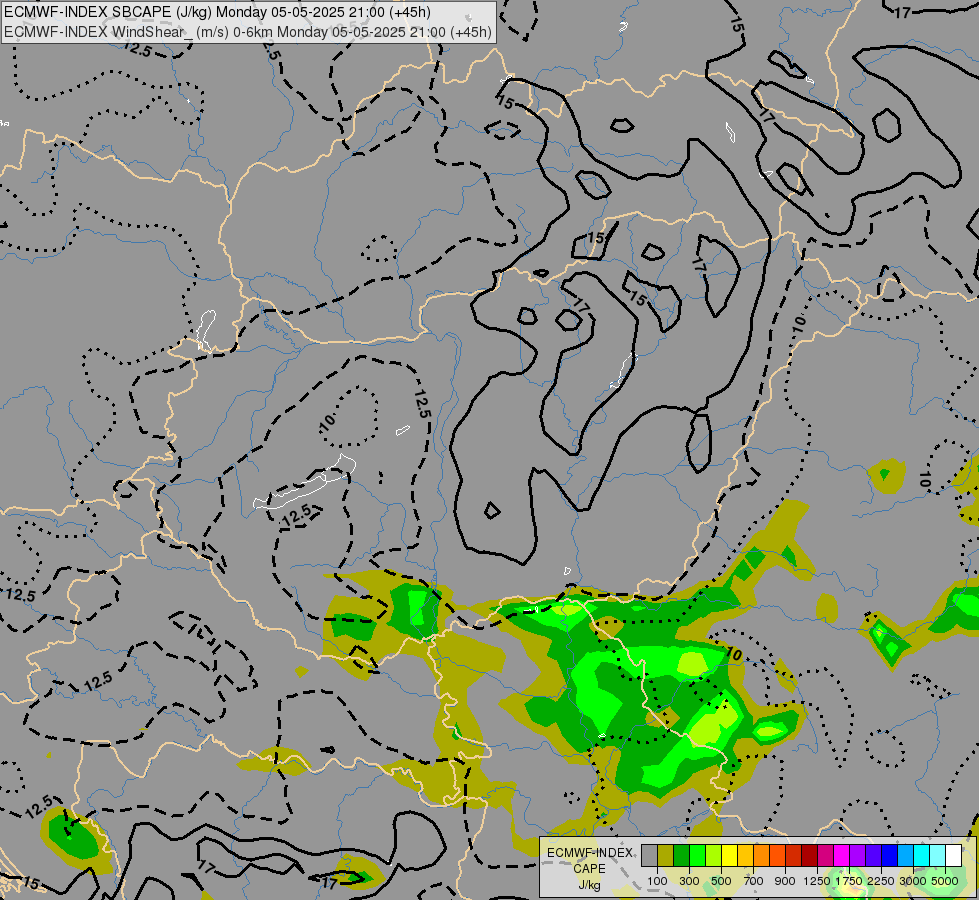
Task: Pick the cyan swatch right of 3000
Action: pos(922,856)
